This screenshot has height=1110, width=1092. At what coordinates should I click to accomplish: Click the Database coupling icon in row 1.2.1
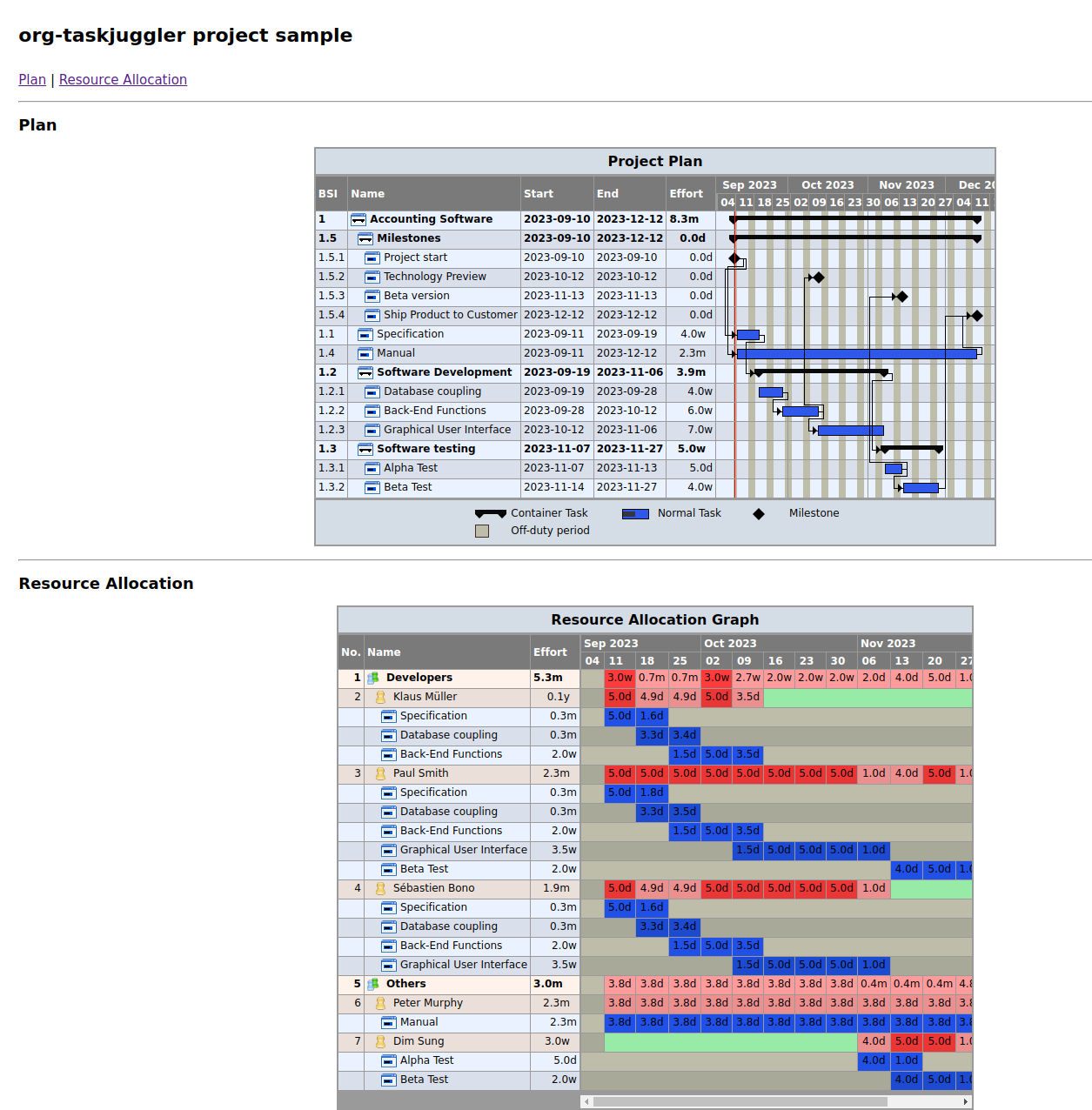click(x=372, y=392)
